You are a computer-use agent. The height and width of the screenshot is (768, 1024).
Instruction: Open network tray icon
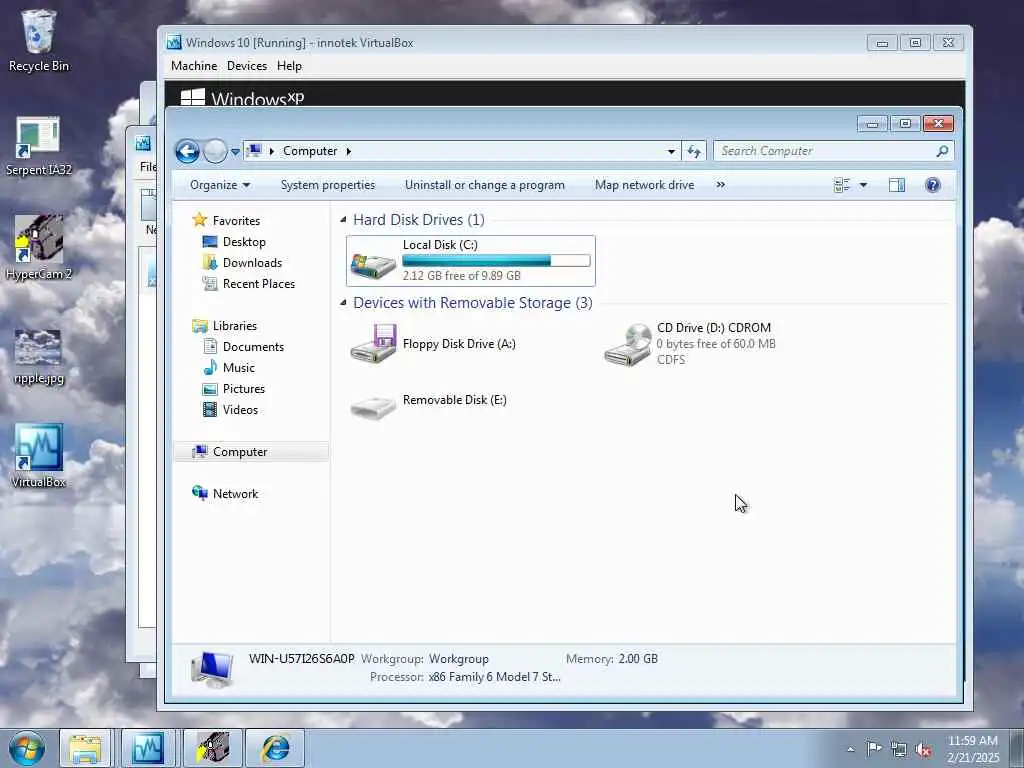(x=899, y=750)
